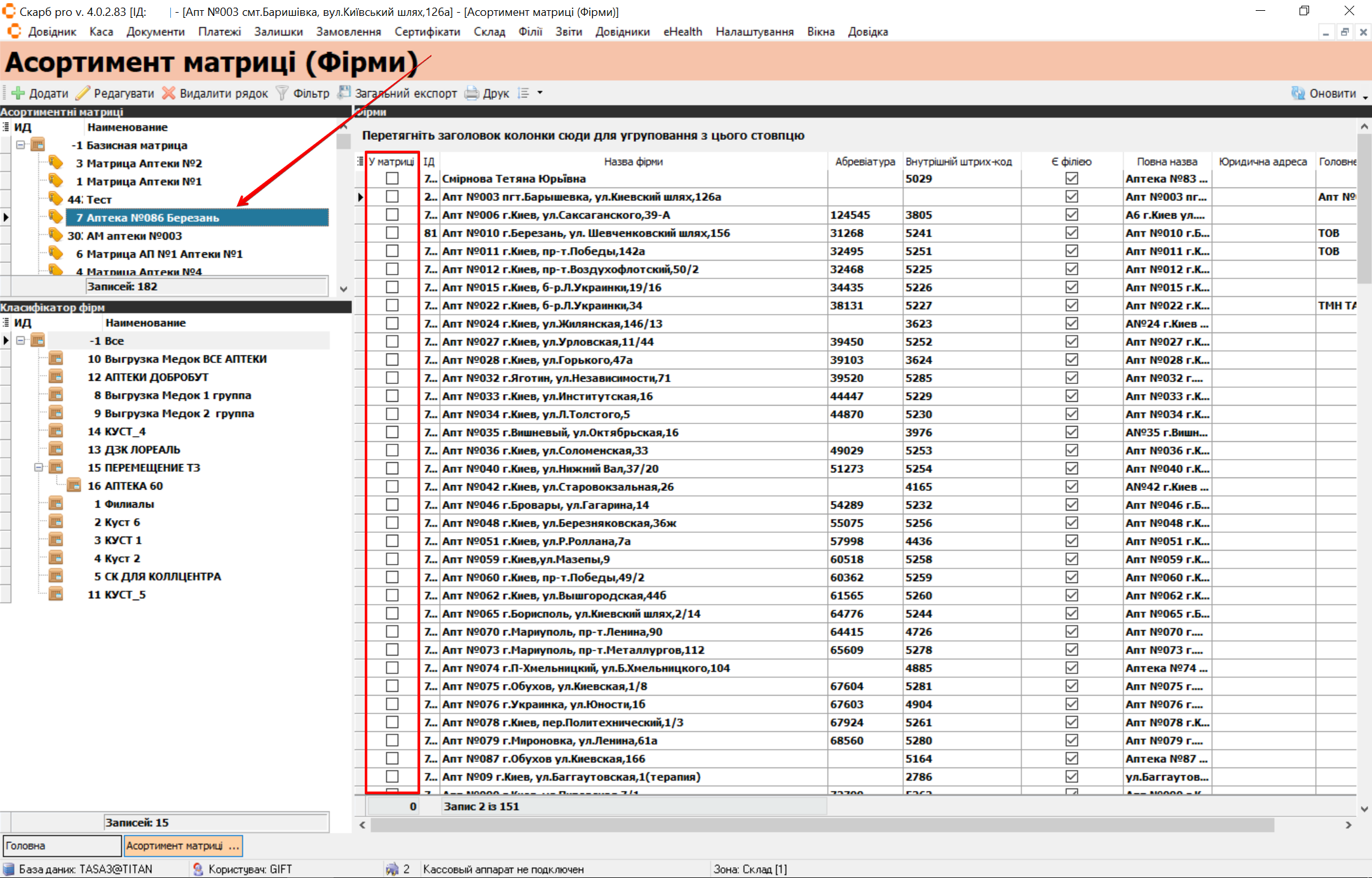This screenshot has height=878, width=1372.
Task: Sort by the Назва фірми column header
Action: coord(633,161)
